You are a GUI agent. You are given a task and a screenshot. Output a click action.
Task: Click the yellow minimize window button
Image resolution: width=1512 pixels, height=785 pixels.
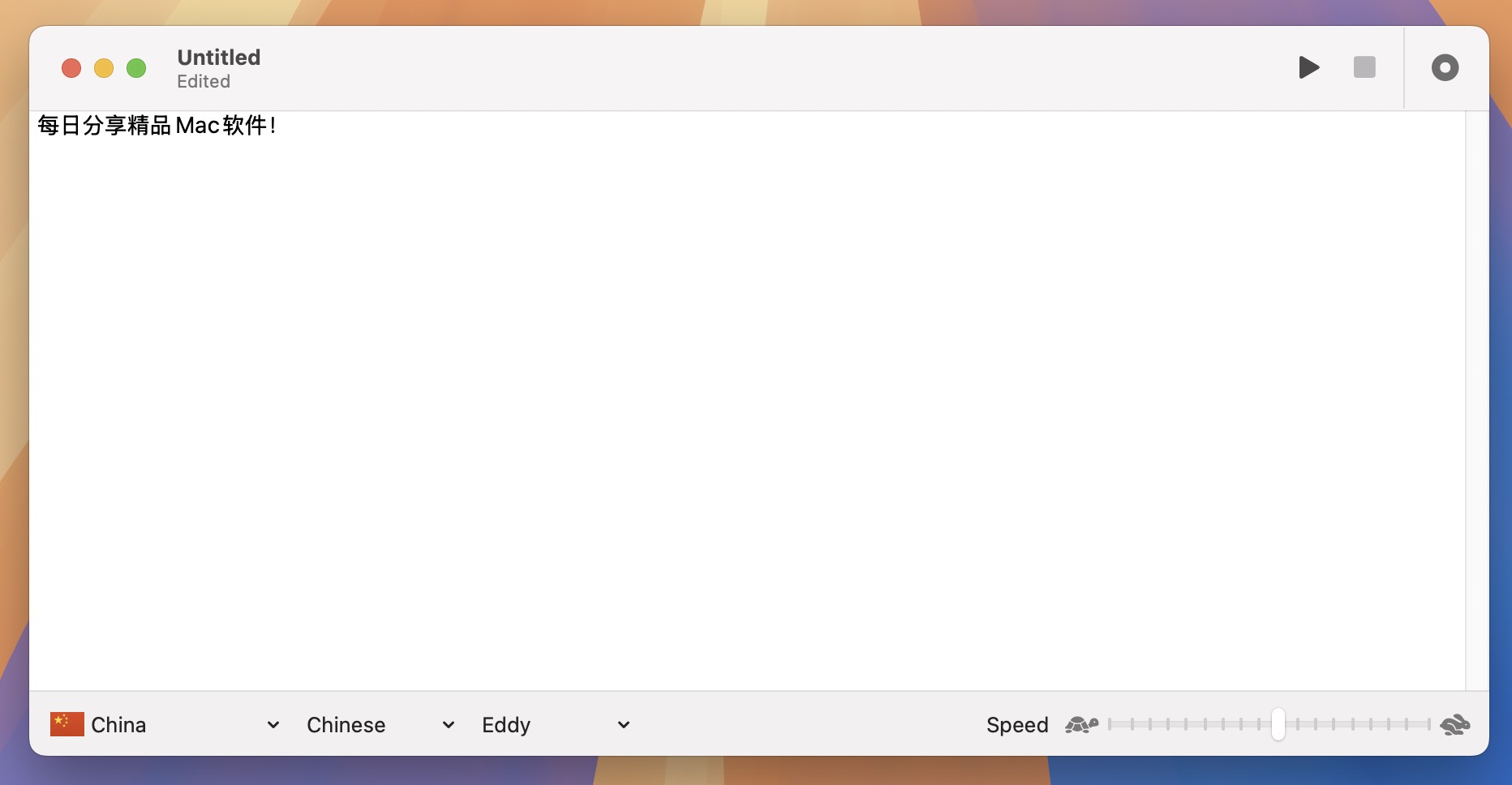[x=104, y=68]
